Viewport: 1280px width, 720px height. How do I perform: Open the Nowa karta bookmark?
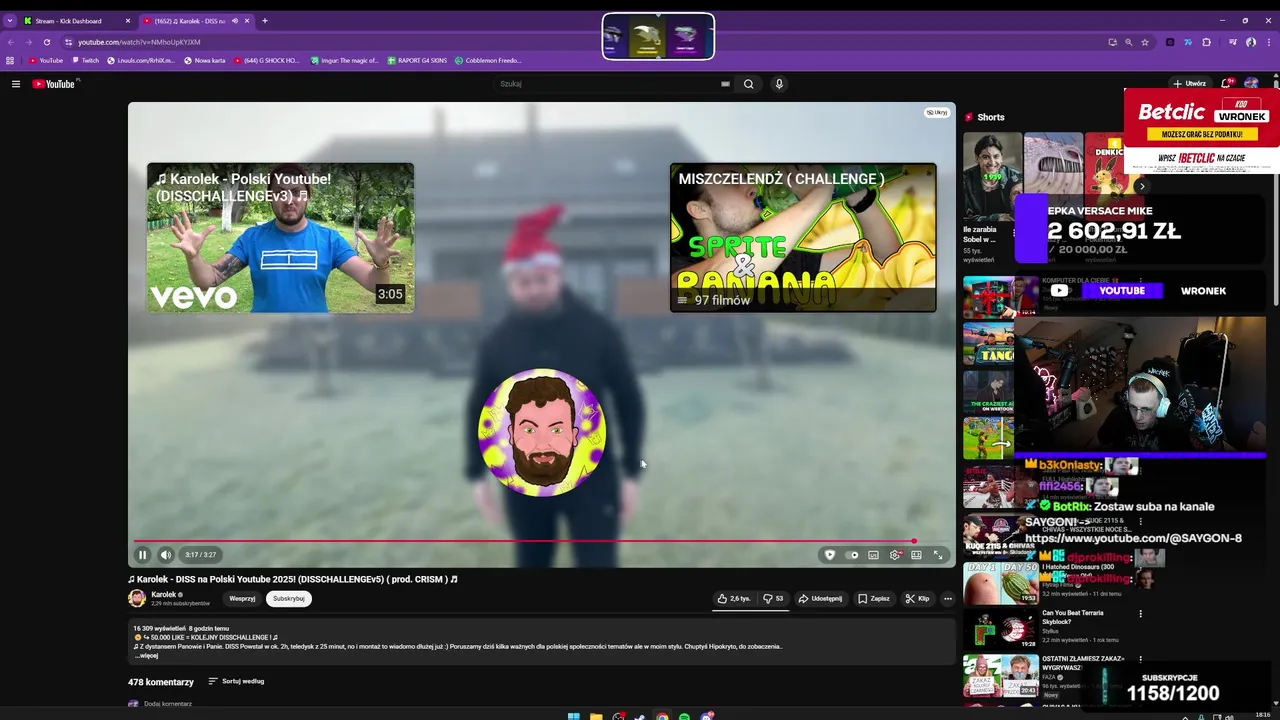point(204,61)
